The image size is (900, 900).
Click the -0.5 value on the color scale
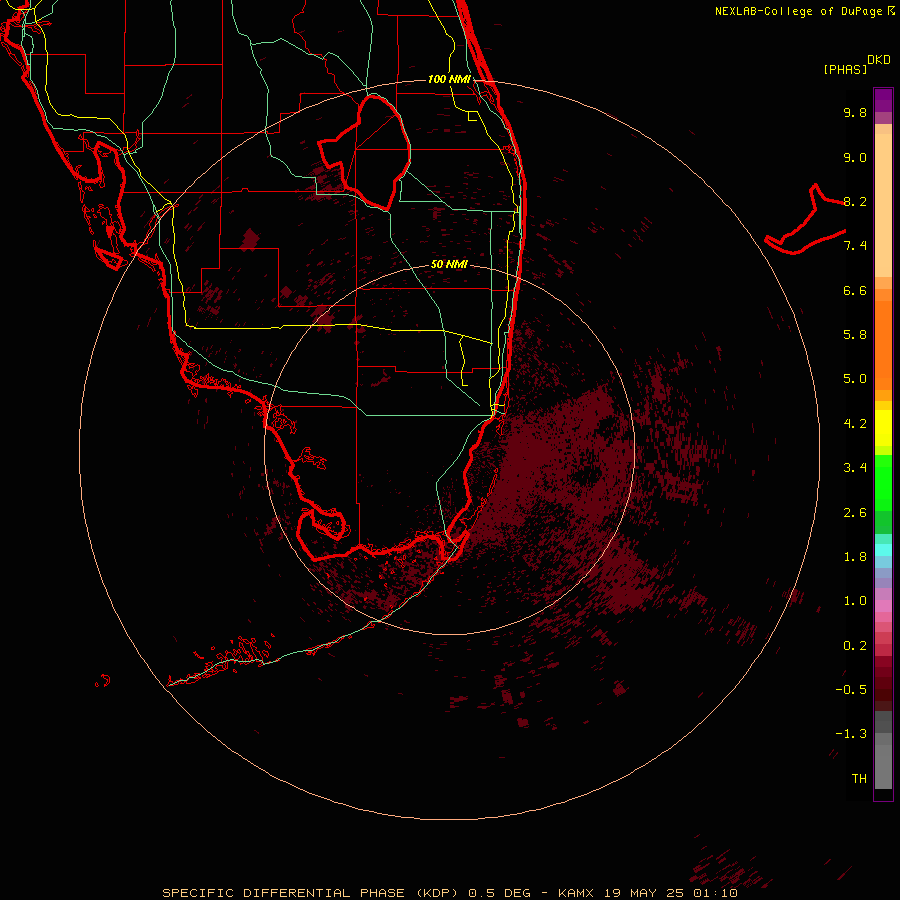851,690
